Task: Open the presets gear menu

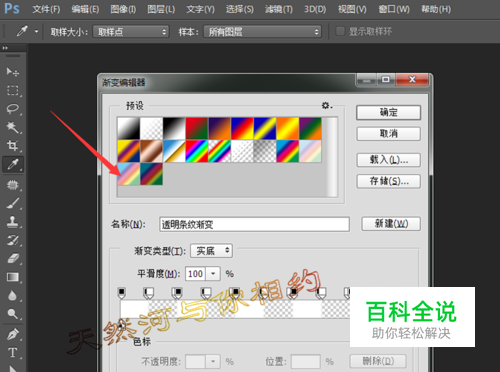Action: coord(327,106)
